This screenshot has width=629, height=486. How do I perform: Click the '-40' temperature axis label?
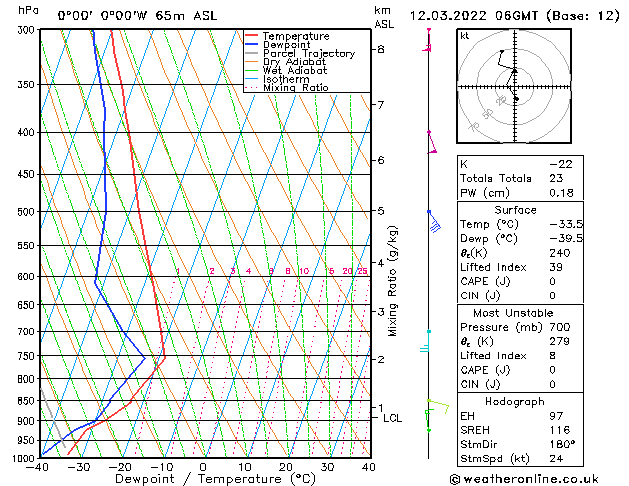(37, 467)
